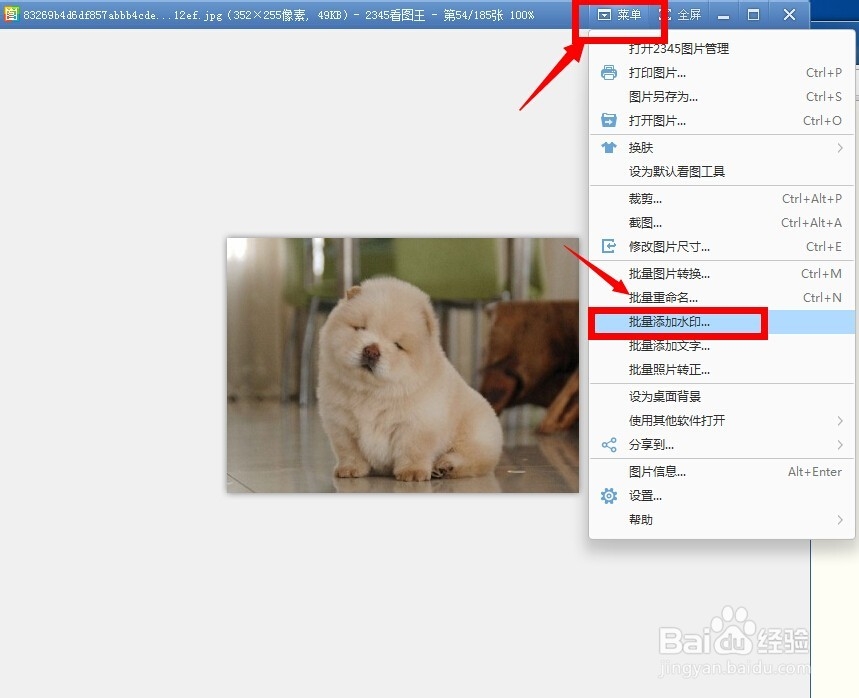Select 图片信息... menu item

click(721, 472)
